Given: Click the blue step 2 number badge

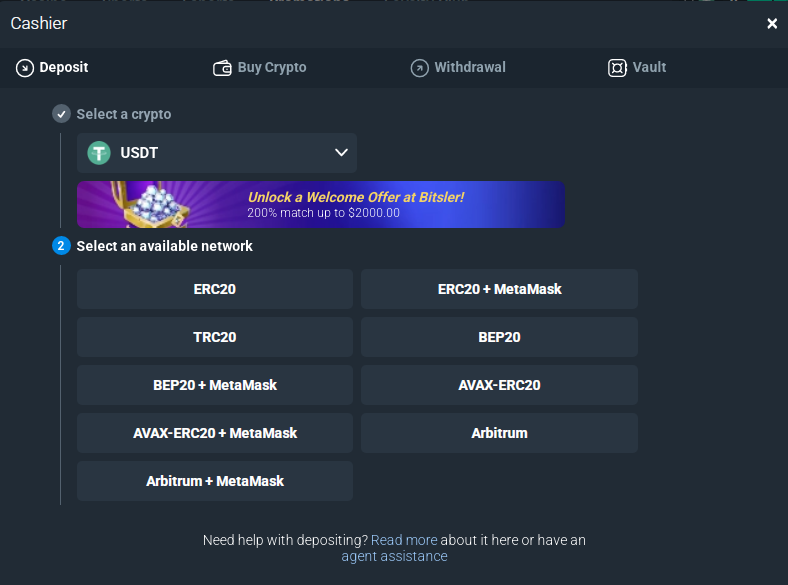Looking at the screenshot, I should 62,246.
